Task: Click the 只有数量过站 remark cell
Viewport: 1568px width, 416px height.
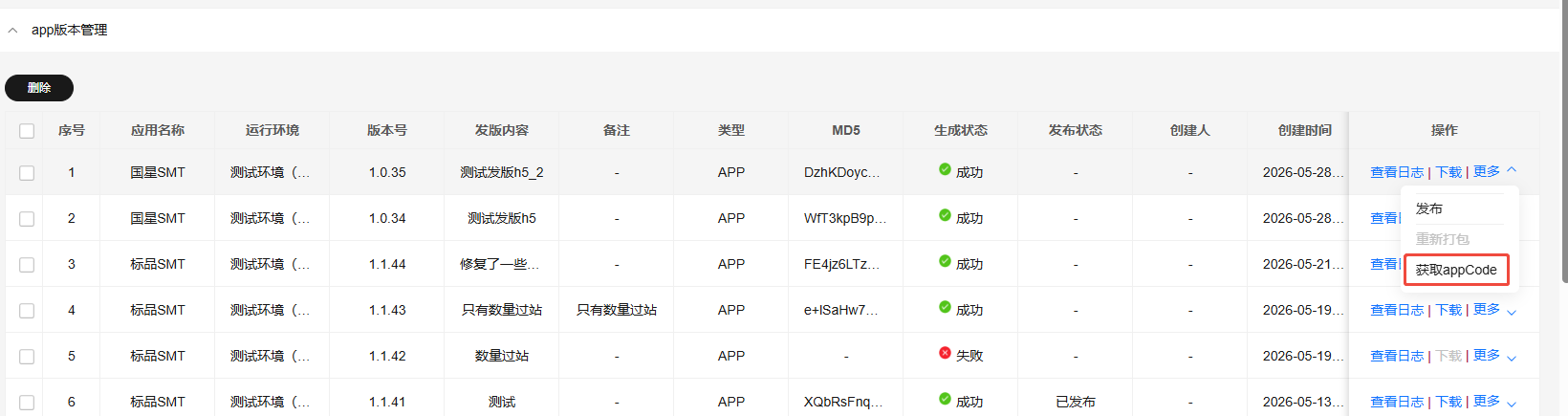Action: point(617,310)
